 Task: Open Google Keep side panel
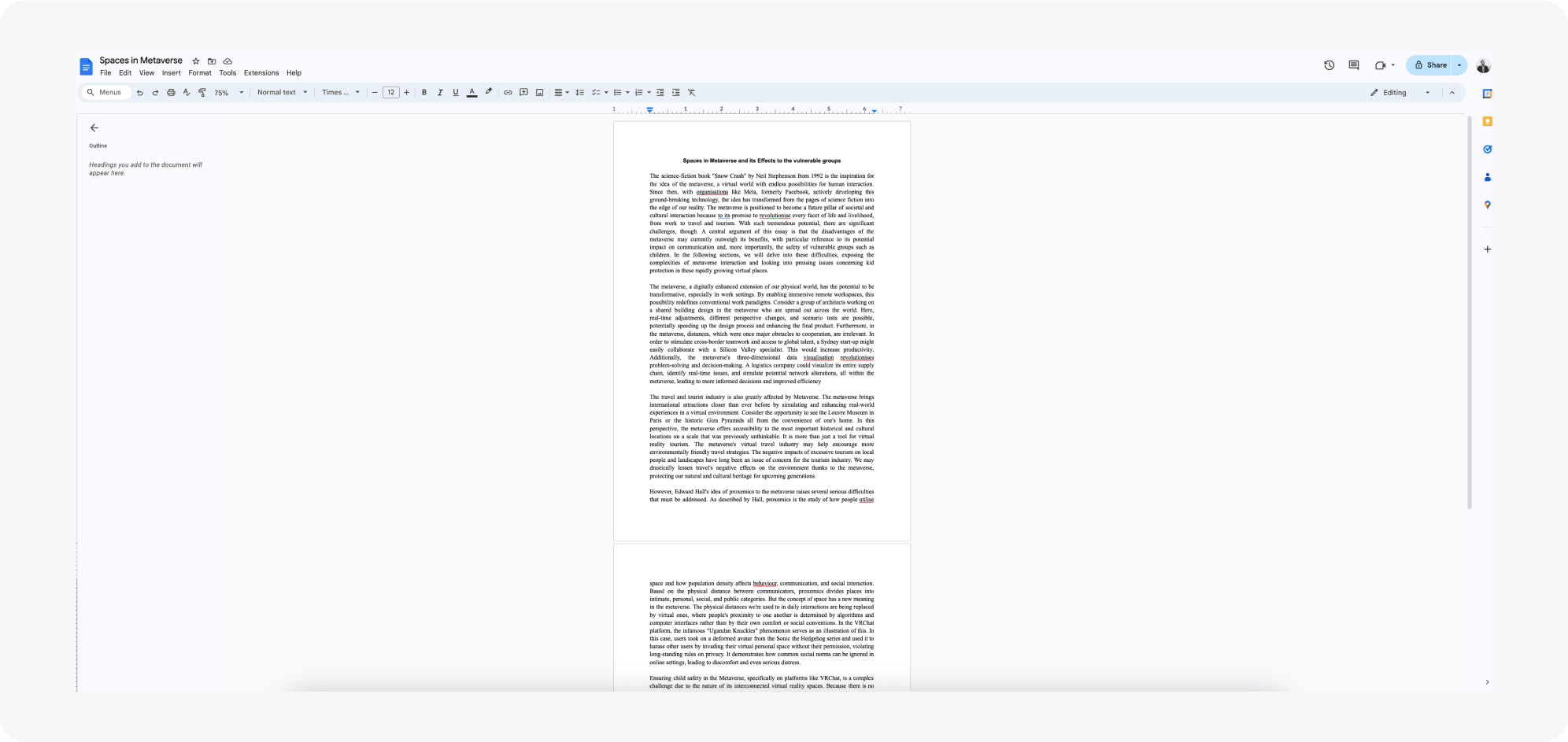(x=1487, y=121)
